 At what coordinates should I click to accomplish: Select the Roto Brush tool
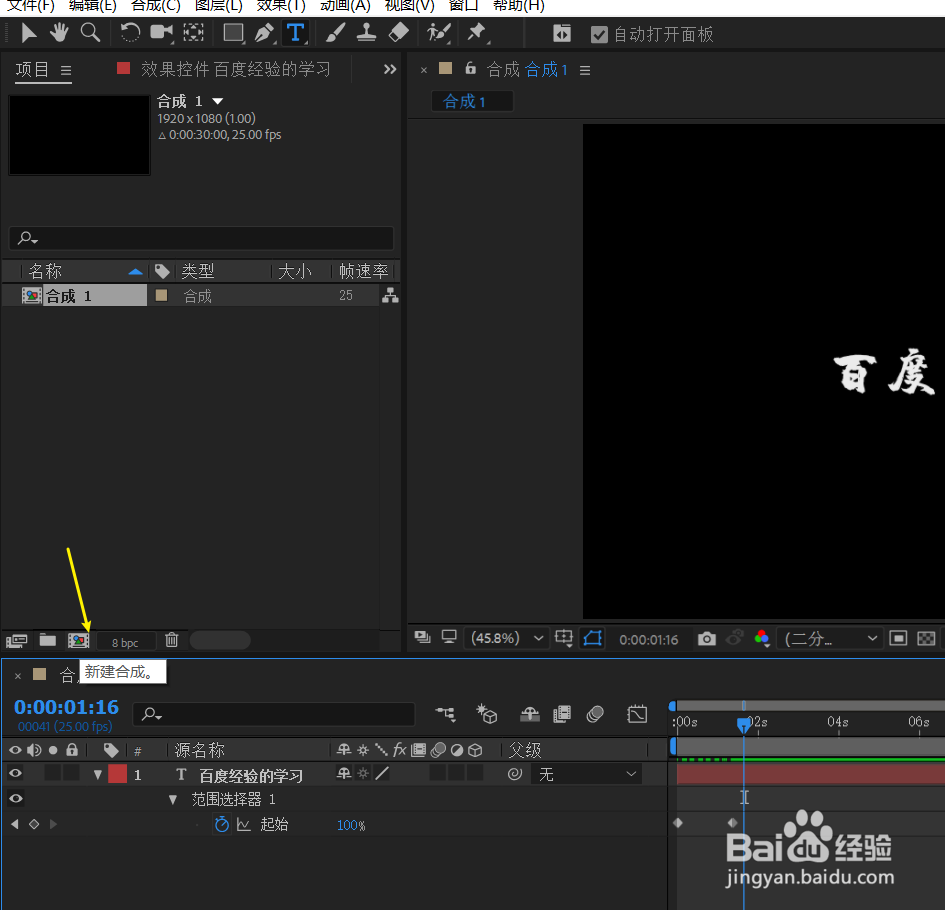pos(439,33)
